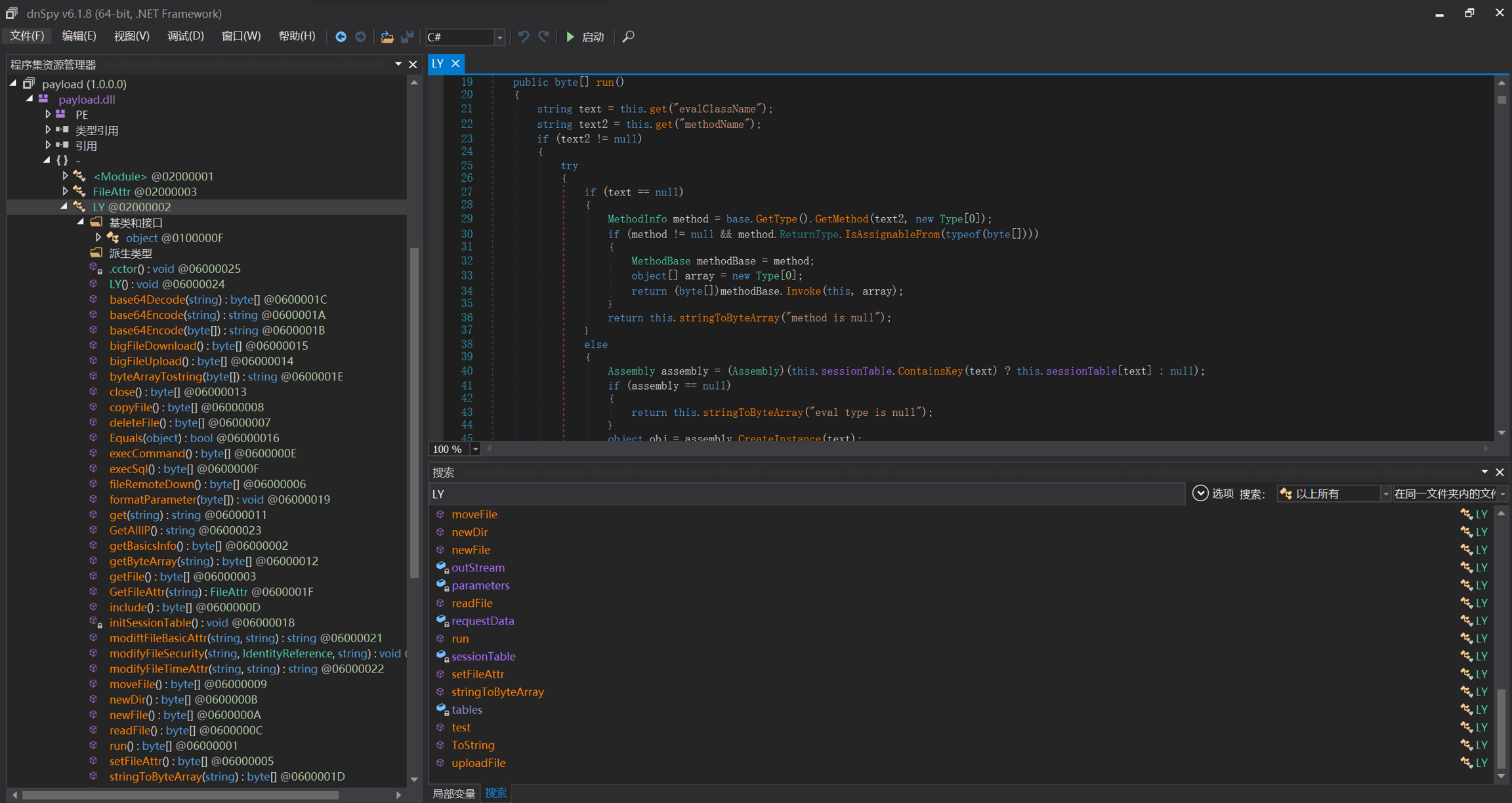Image resolution: width=1512 pixels, height=803 pixels.
Task: Click the redo toolbar icon
Action: click(x=543, y=37)
